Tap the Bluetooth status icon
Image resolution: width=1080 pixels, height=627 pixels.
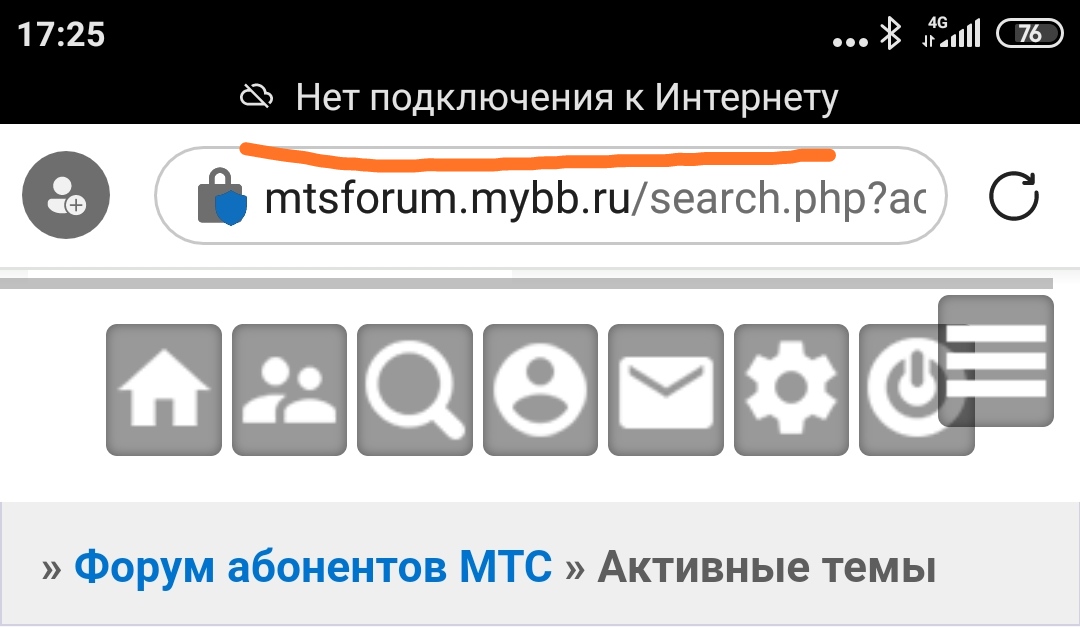[891, 33]
